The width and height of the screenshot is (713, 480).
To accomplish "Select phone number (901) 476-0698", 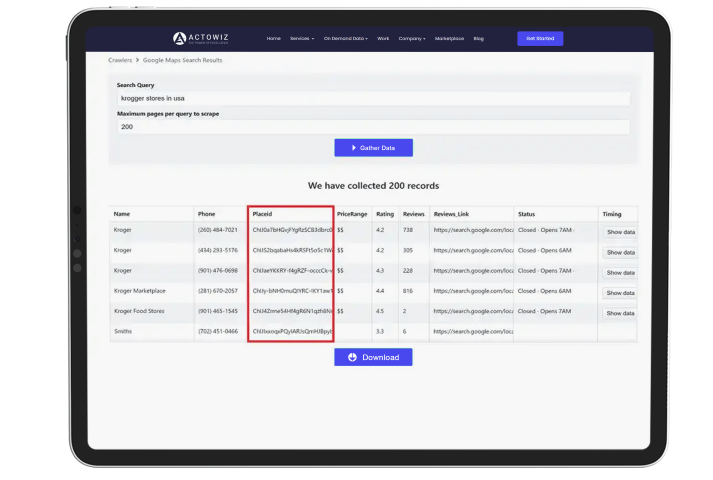I will click(218, 270).
